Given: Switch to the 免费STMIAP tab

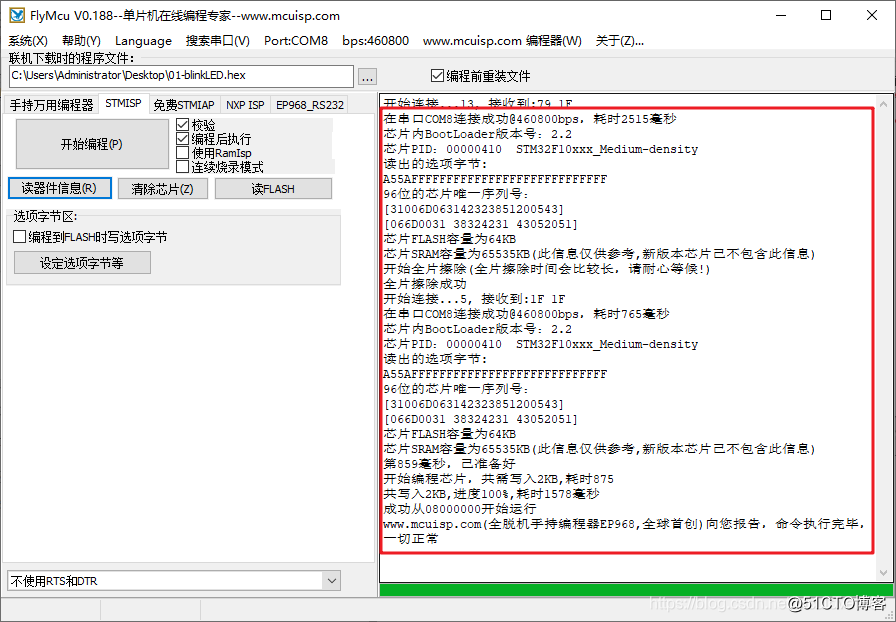Looking at the screenshot, I should click(184, 105).
